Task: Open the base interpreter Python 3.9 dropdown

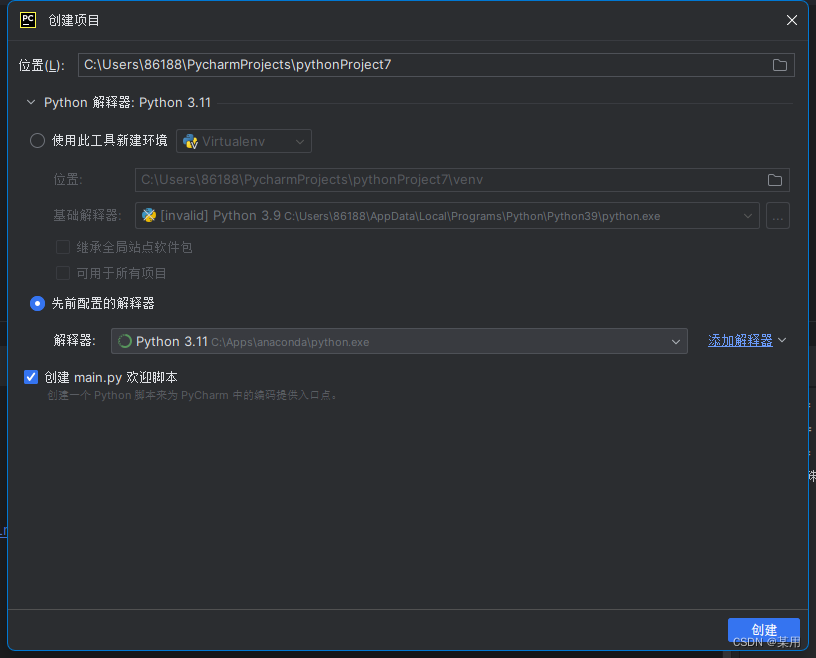Action: point(447,216)
